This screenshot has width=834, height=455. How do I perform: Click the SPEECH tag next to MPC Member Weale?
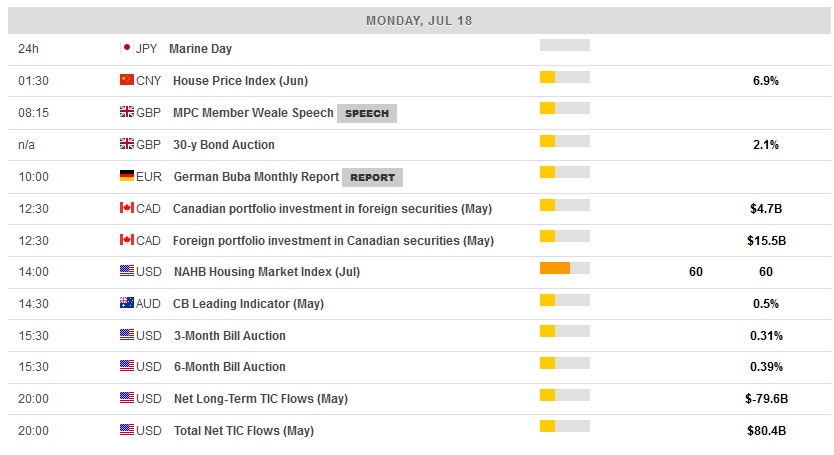pyautogui.click(x=367, y=113)
